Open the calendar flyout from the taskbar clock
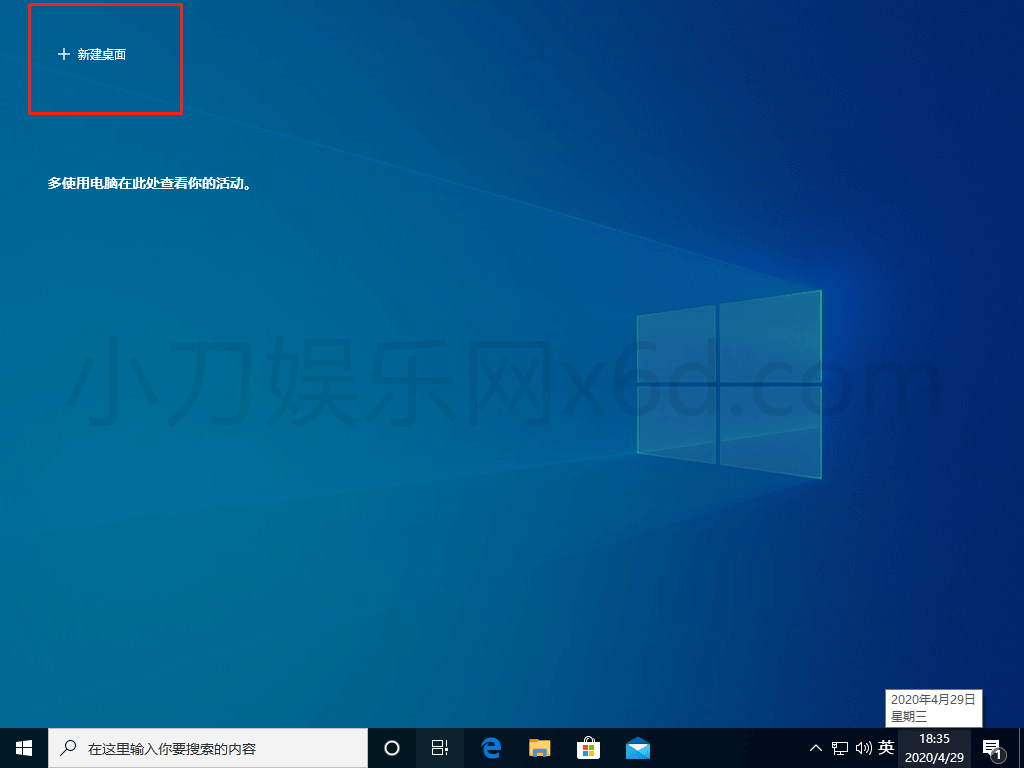Image resolution: width=1024 pixels, height=768 pixels. tap(934, 747)
